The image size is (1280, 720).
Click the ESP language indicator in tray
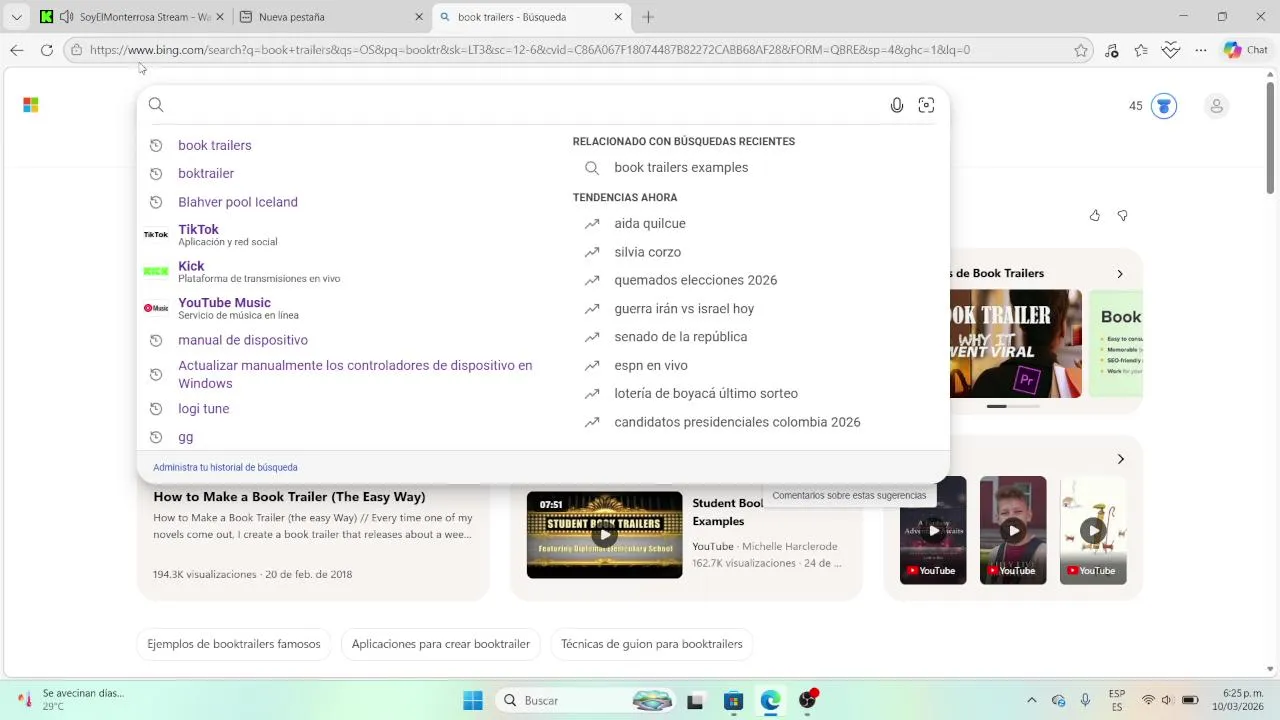point(1116,700)
